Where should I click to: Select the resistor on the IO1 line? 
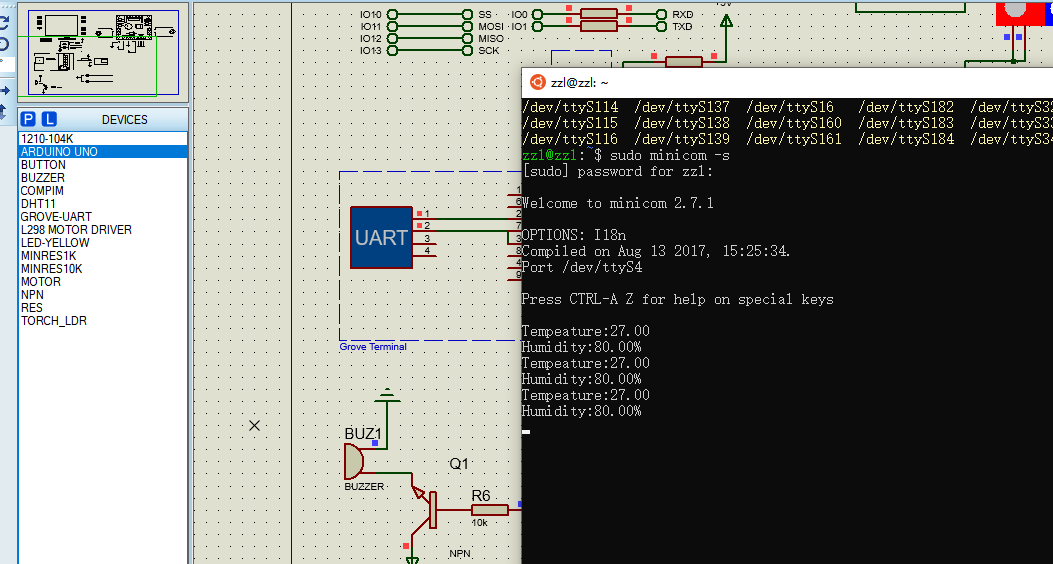pos(598,26)
